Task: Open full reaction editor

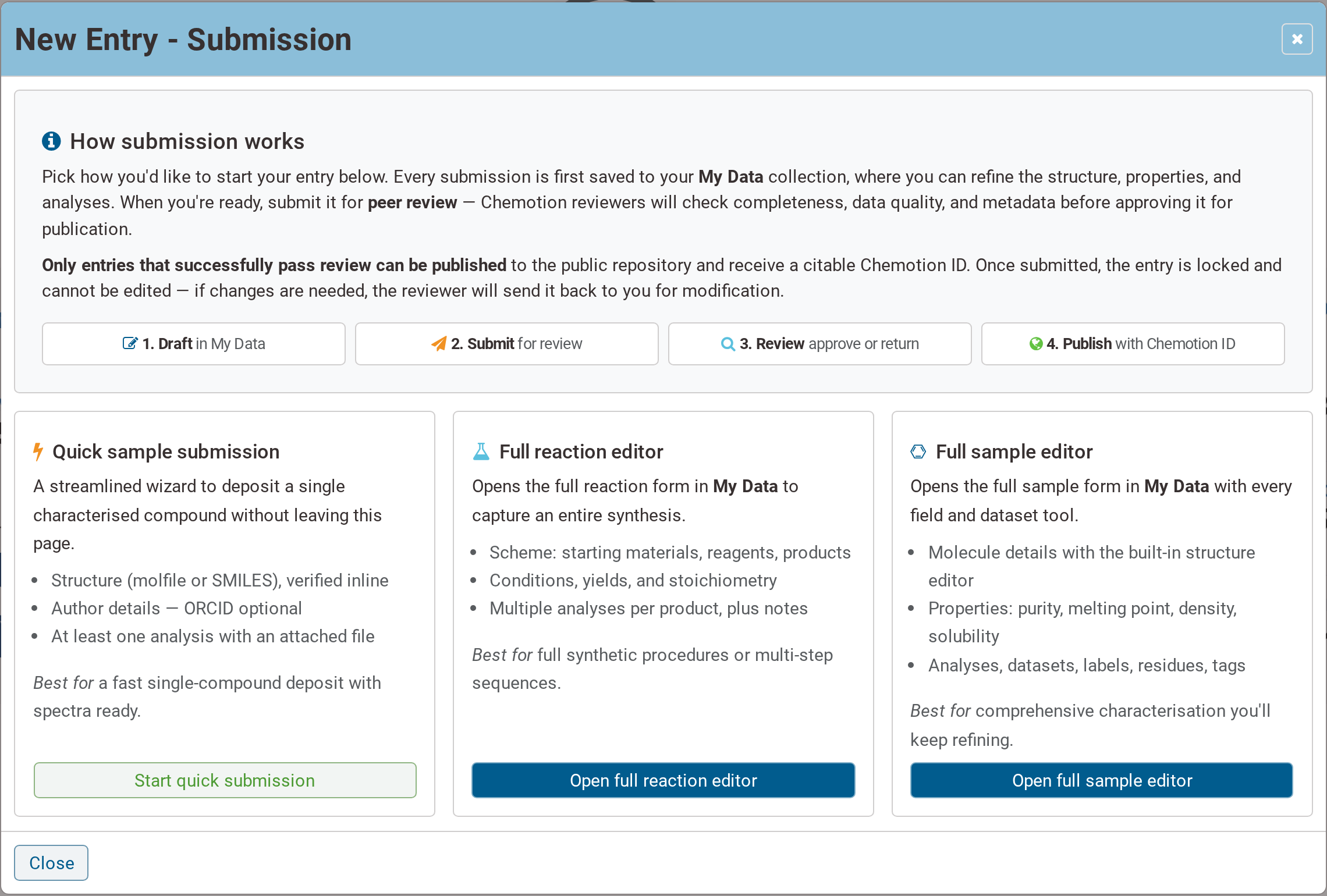Action: pos(663,780)
